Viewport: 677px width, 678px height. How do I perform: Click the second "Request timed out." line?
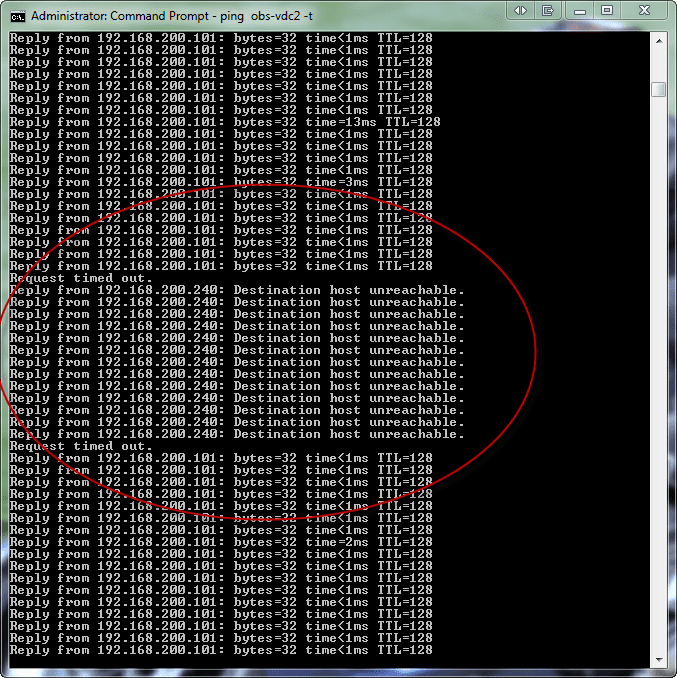tap(81, 446)
